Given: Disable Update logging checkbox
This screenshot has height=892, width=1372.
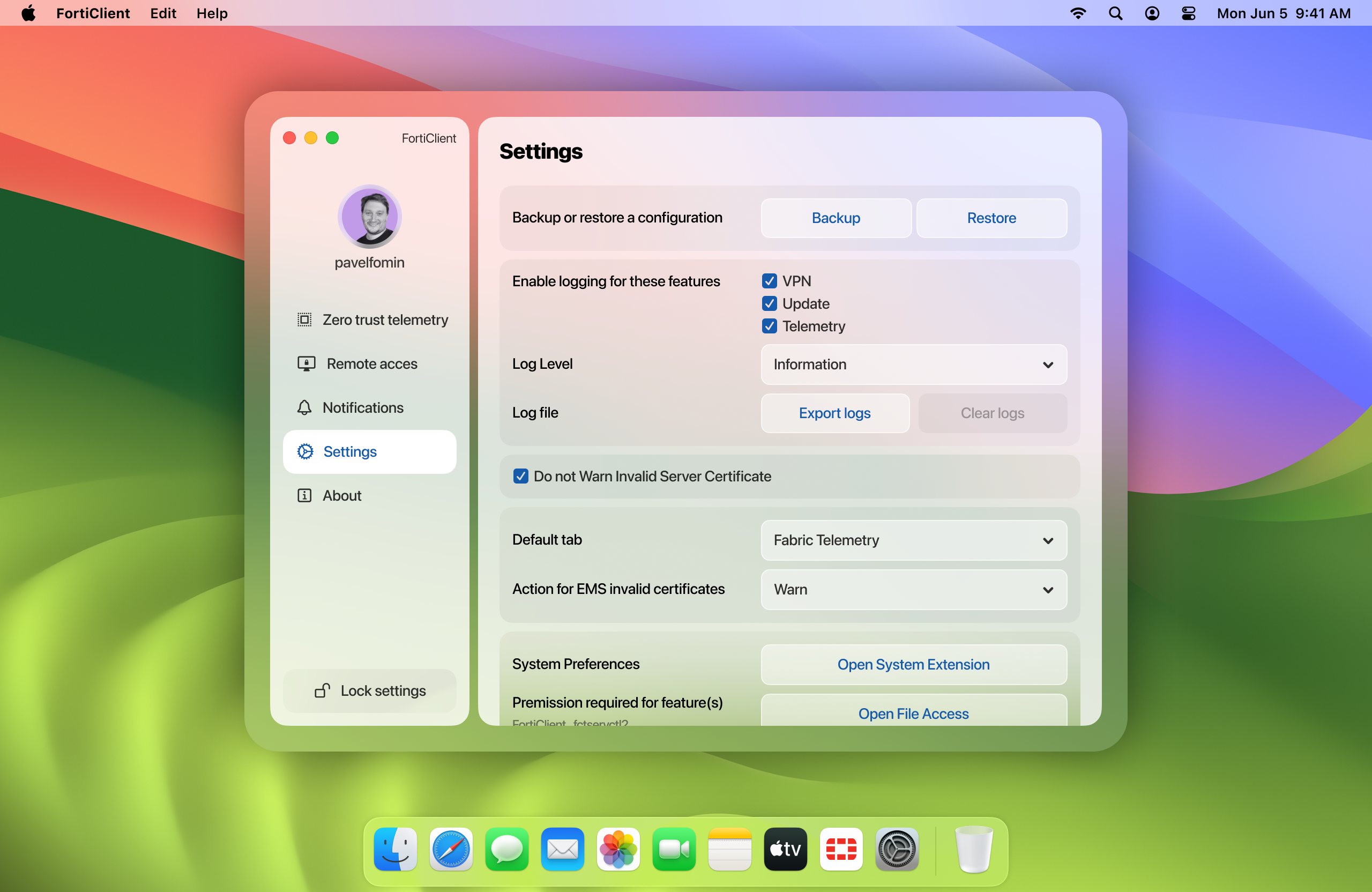Looking at the screenshot, I should 769,303.
